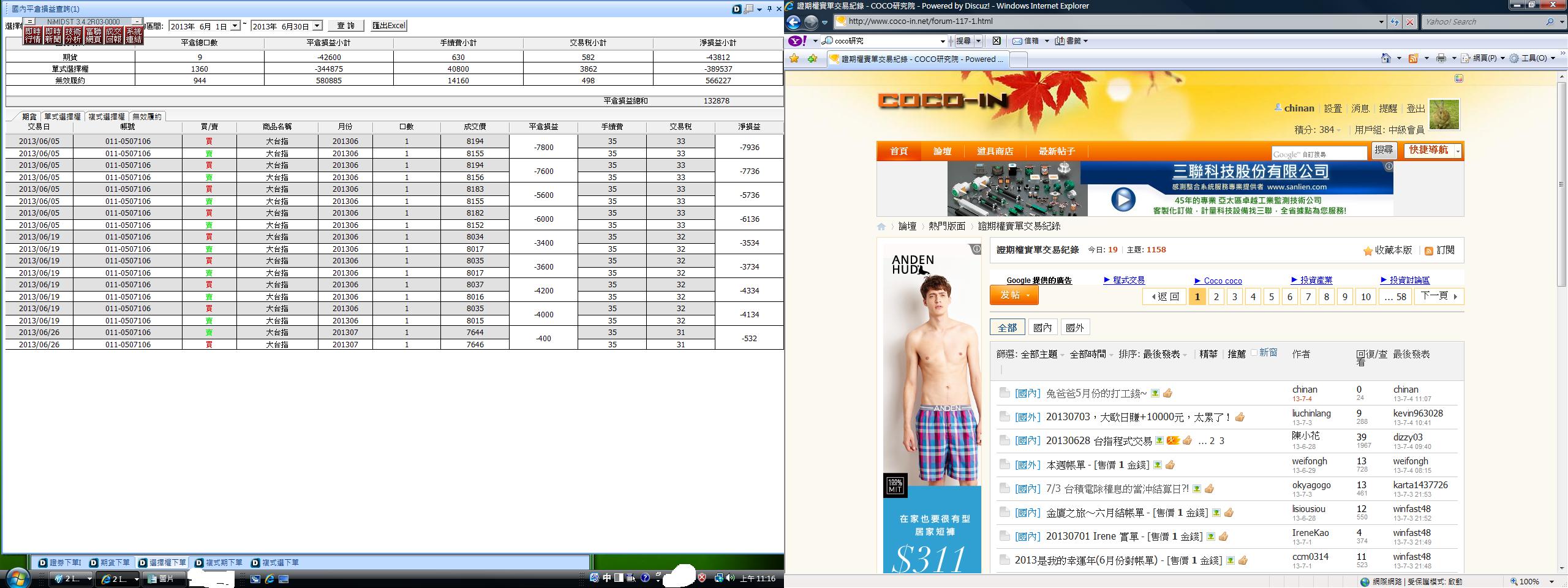This screenshot has width=1568, height=588.
Task: Click the chinan user avatar thumbnail
Action: point(1444,115)
